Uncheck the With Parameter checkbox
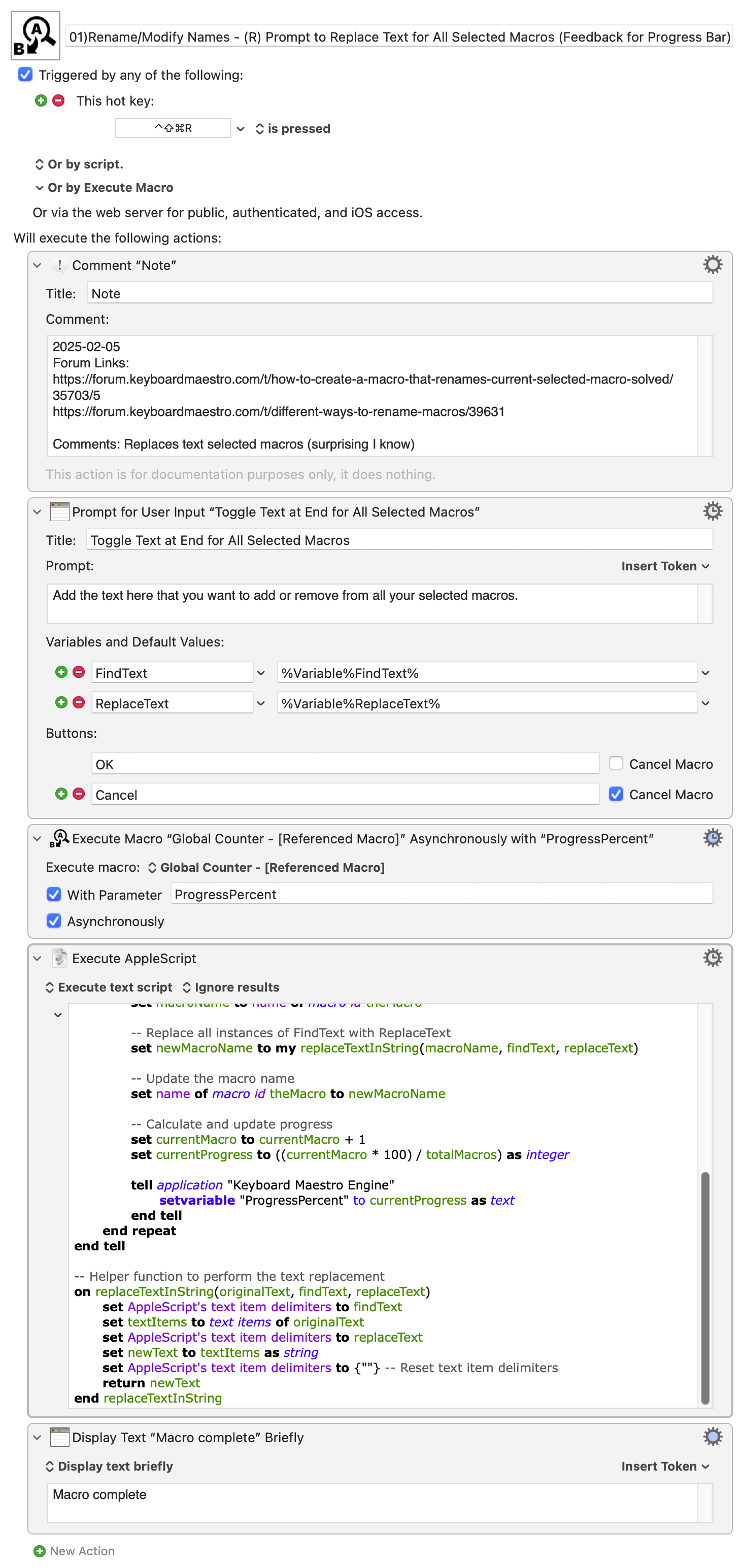This screenshot has width=744, height=1568. pyautogui.click(x=54, y=894)
